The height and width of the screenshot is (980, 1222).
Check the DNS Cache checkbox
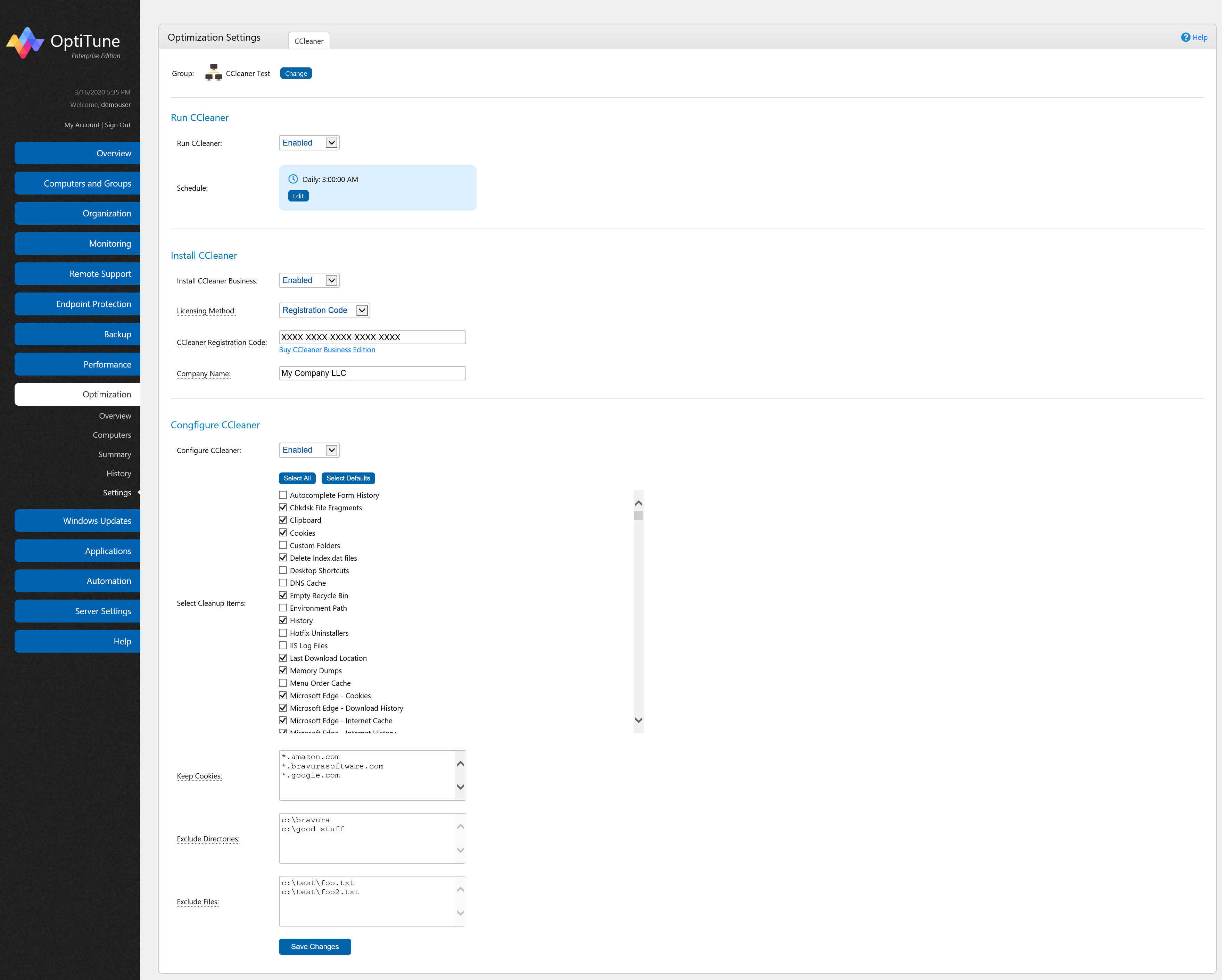point(283,583)
